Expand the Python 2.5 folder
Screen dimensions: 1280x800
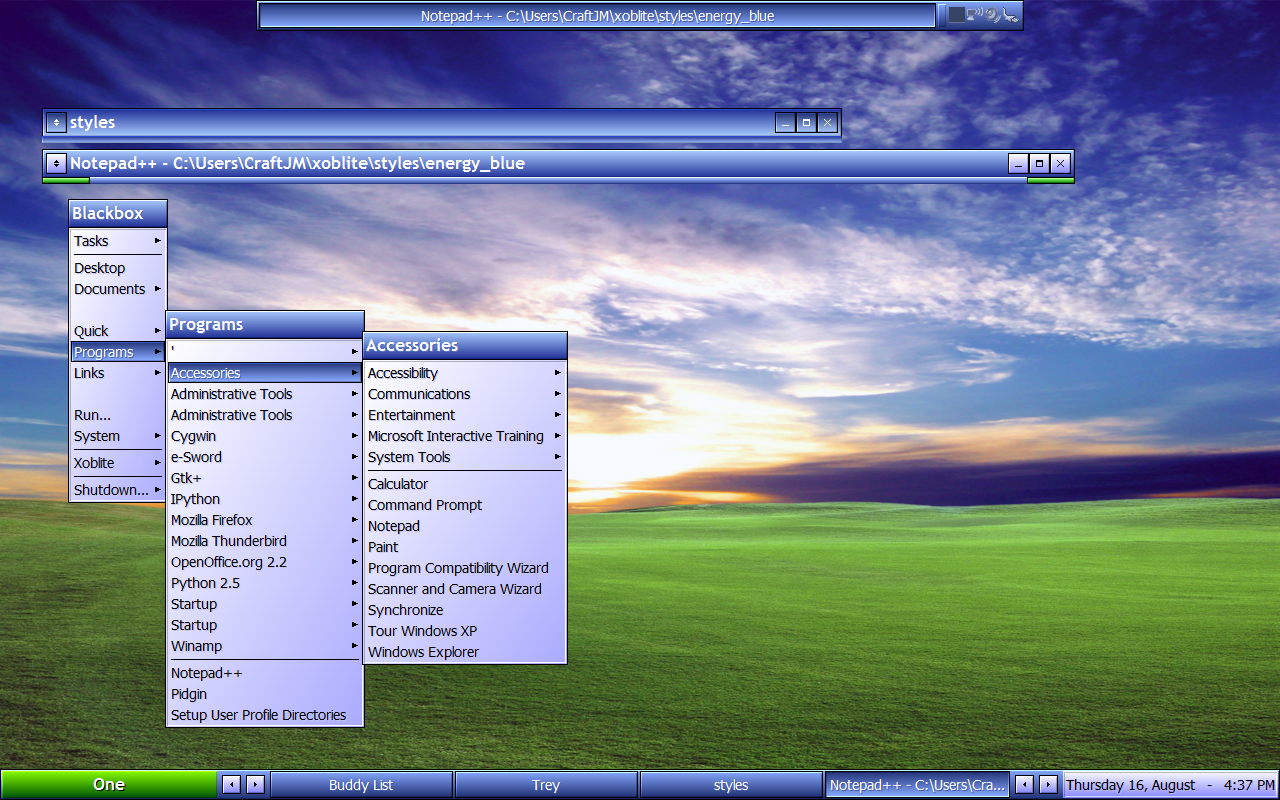coord(264,583)
